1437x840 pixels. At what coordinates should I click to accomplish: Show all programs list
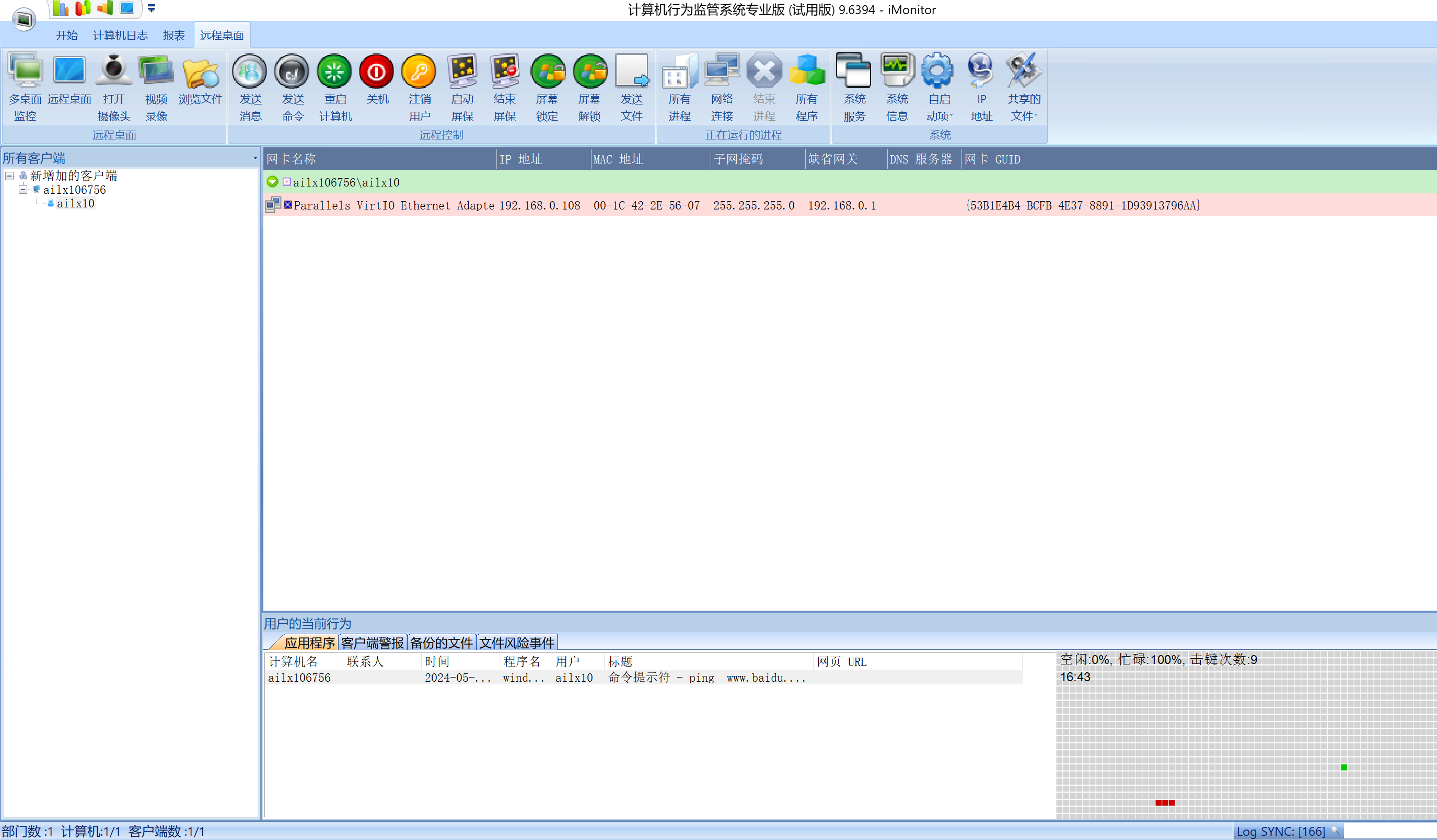click(807, 87)
